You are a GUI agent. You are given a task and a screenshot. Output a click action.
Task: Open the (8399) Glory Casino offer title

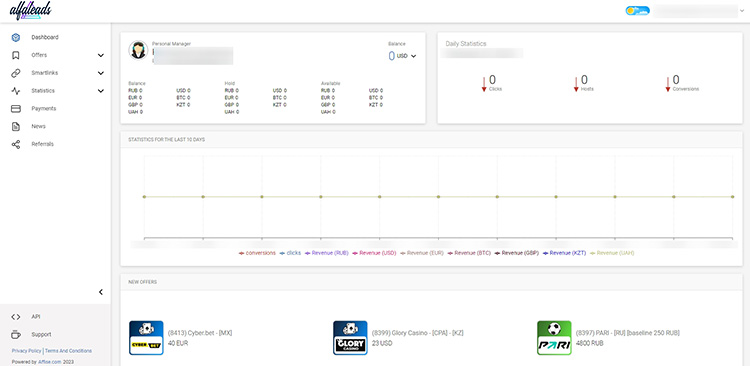418,333
